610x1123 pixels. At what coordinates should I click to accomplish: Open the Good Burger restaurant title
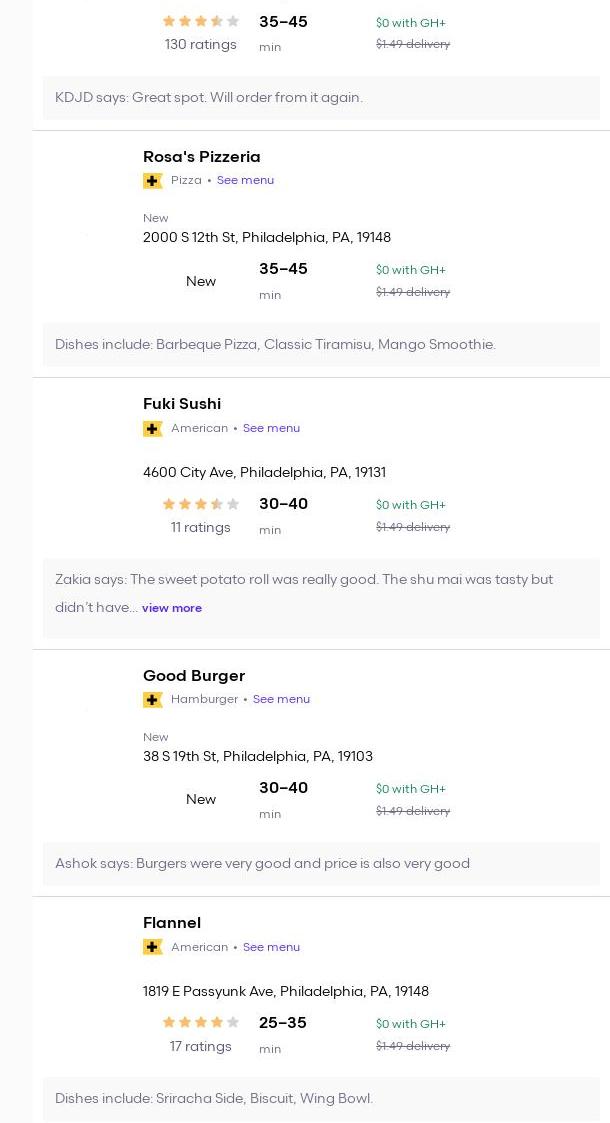[x=194, y=676]
